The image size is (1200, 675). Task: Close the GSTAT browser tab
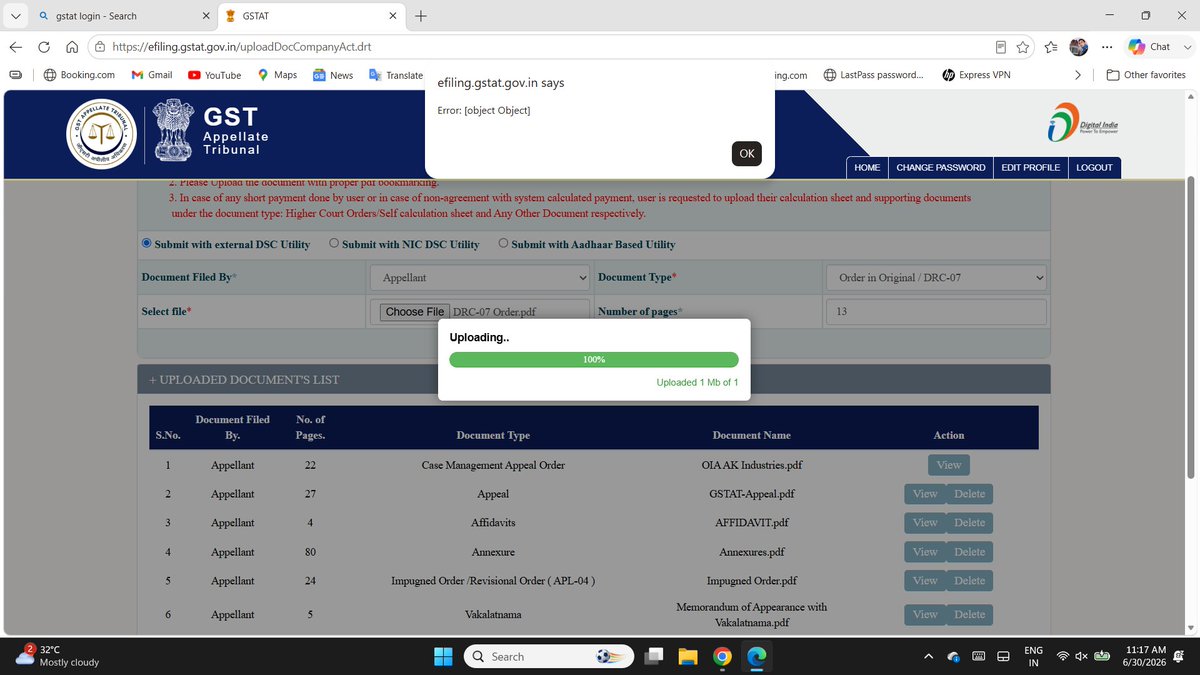393,16
